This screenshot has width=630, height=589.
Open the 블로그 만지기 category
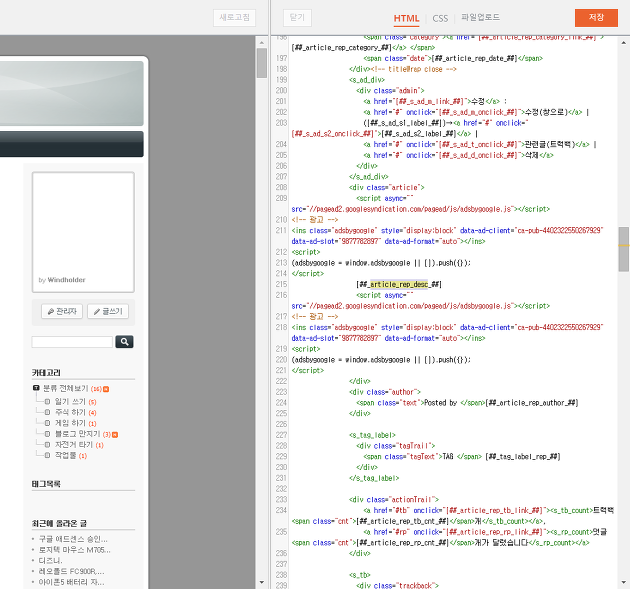pos(78,434)
